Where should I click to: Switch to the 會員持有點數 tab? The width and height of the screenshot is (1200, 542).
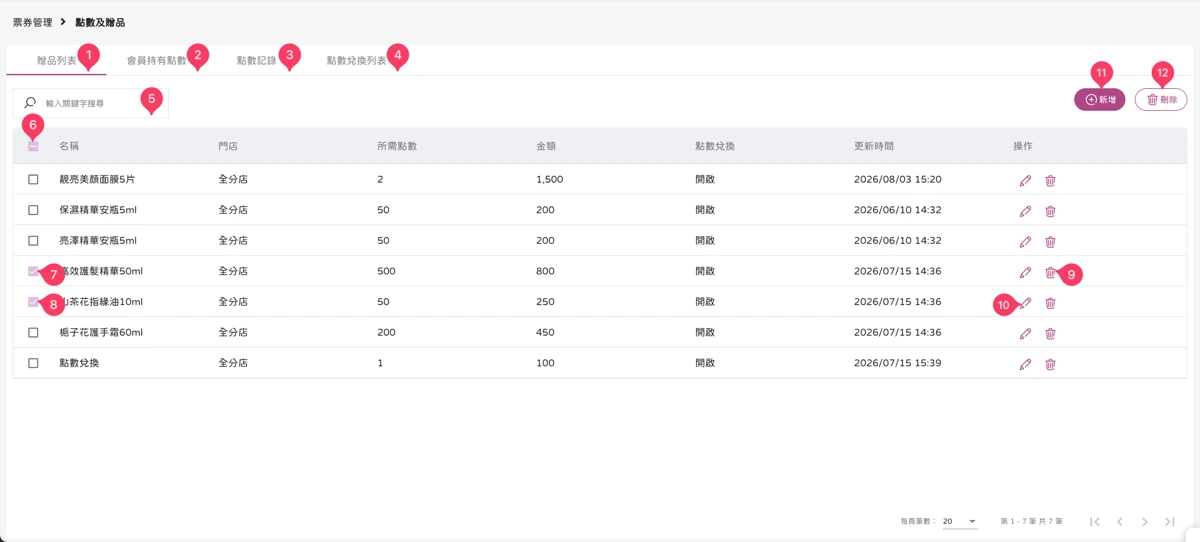157,61
